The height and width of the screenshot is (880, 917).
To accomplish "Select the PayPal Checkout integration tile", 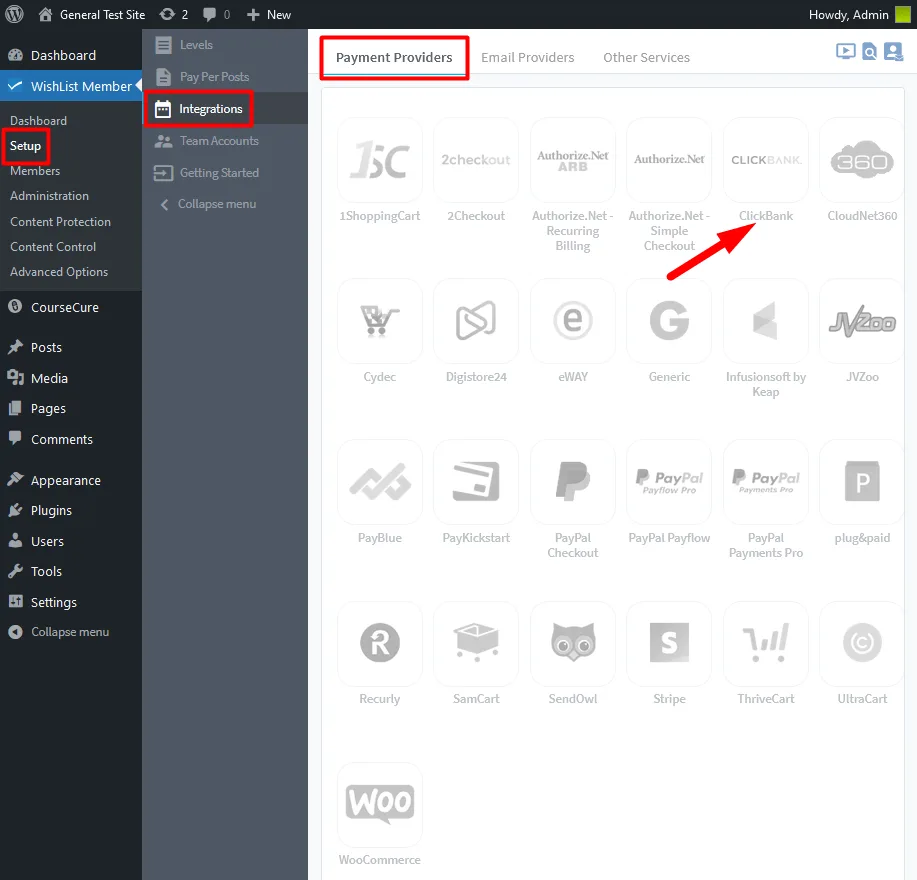I will 572,482.
